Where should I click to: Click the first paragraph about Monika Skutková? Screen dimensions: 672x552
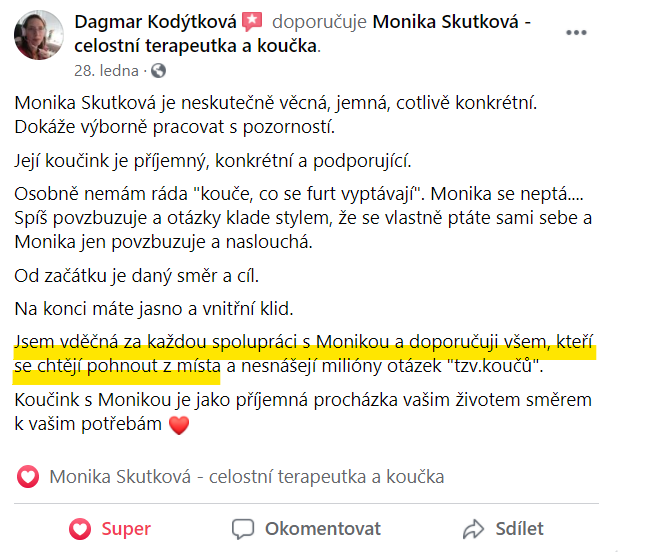(x=276, y=115)
